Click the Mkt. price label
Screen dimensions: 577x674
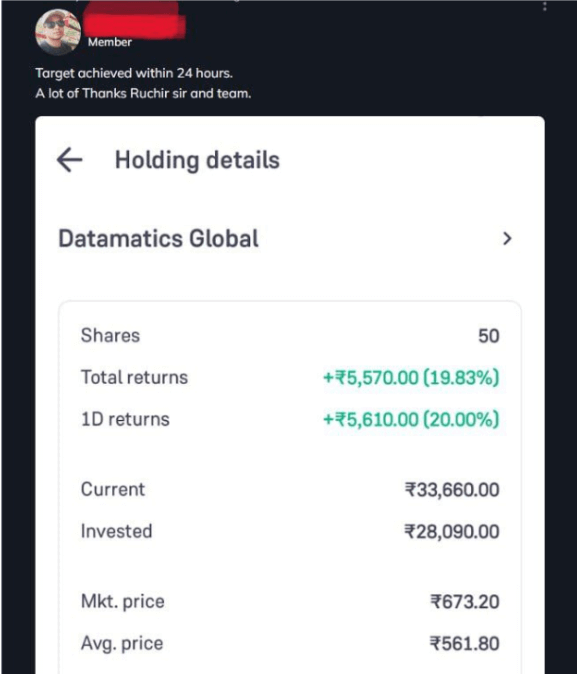[x=123, y=601]
